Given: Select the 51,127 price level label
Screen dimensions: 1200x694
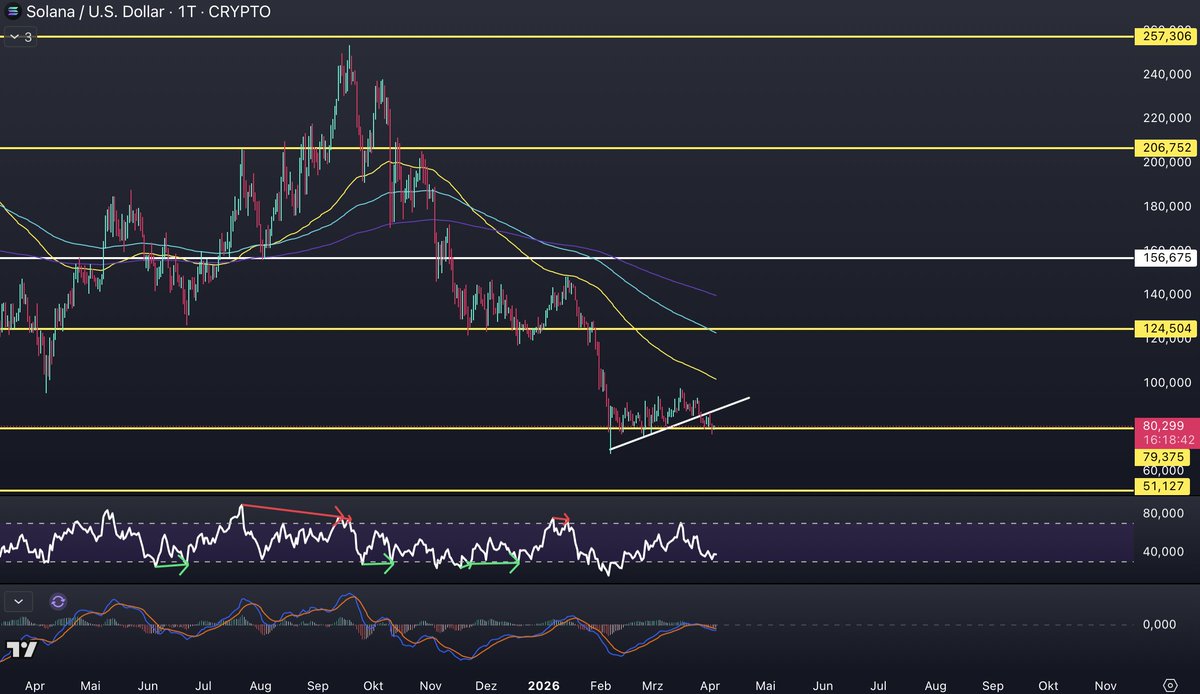Looking at the screenshot, I should click(1165, 486).
